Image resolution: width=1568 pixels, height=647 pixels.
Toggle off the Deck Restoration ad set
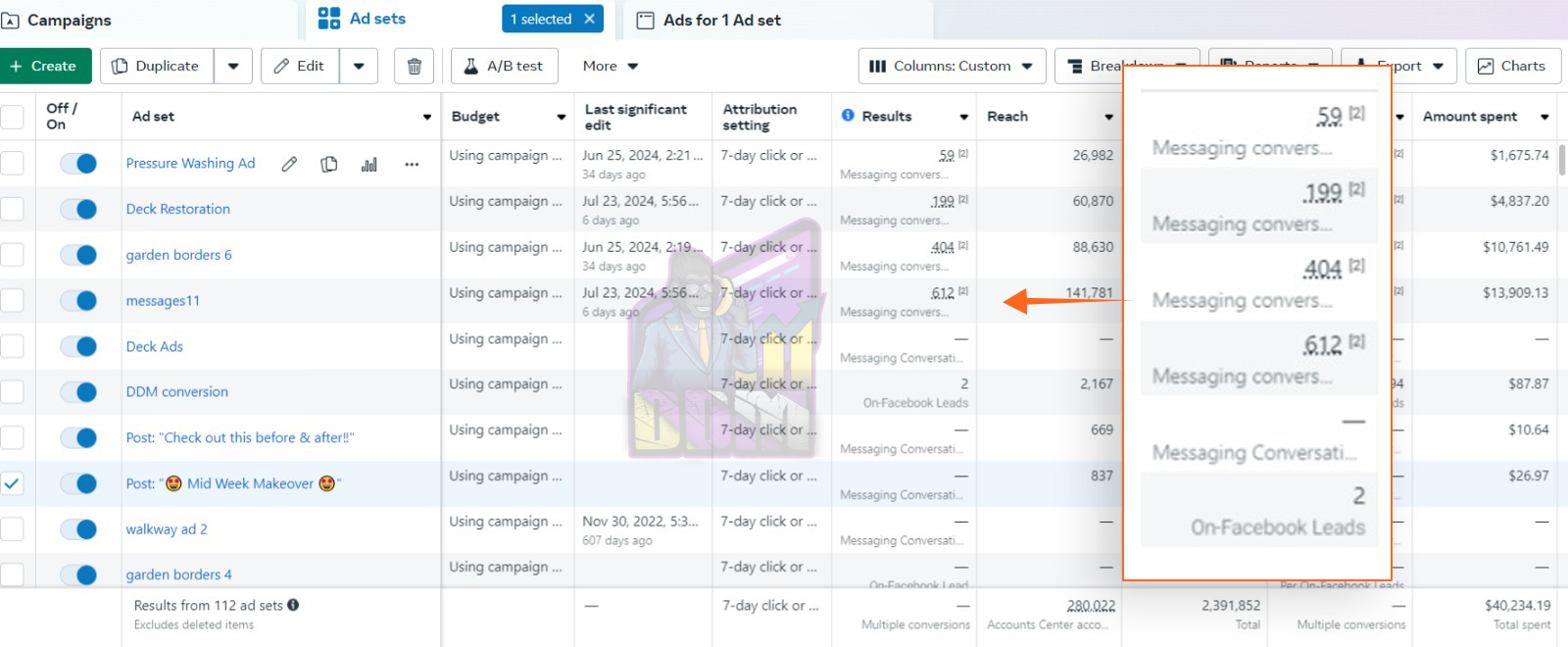pos(78,209)
